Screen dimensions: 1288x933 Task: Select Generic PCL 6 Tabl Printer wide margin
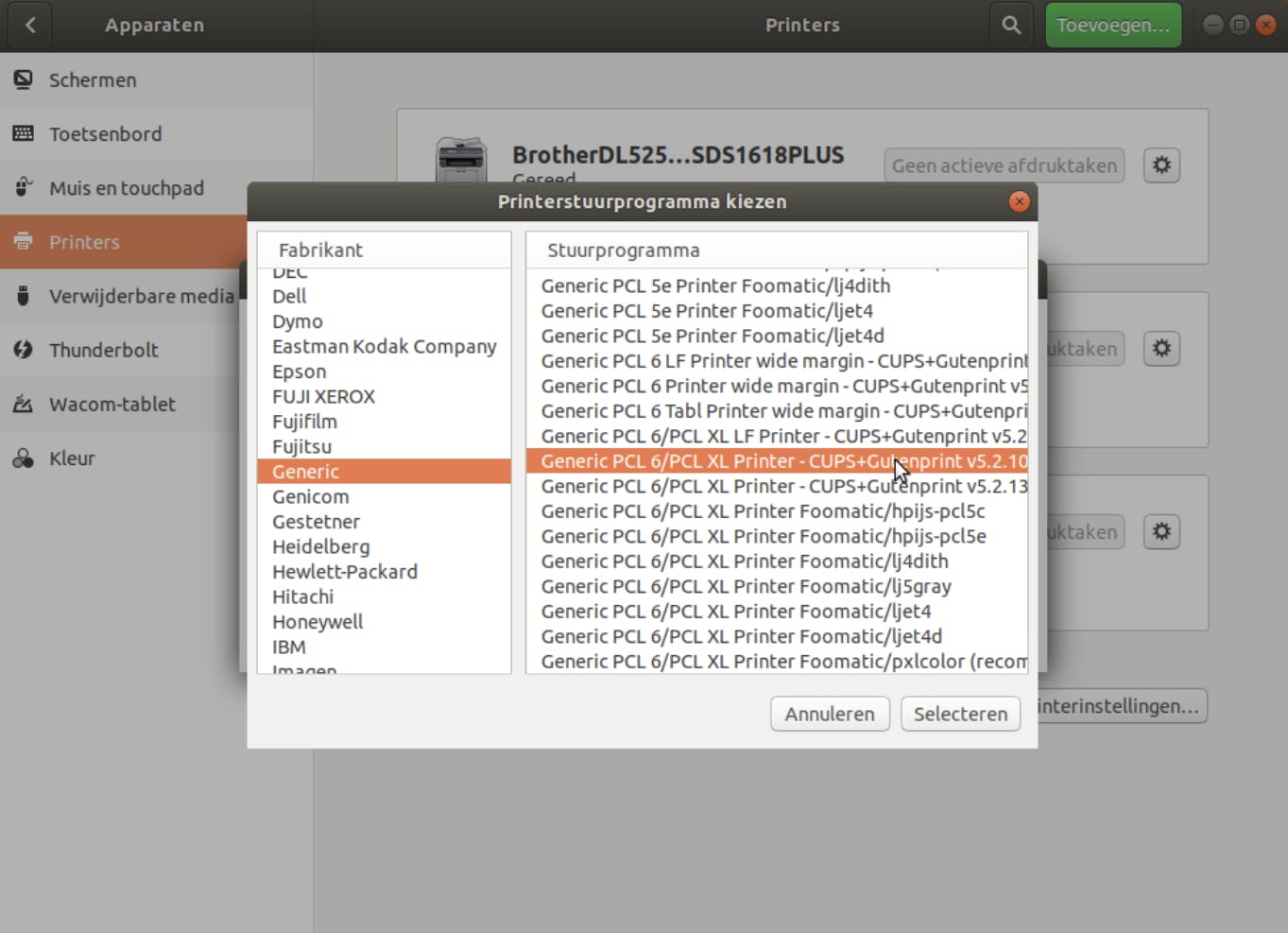point(777,411)
